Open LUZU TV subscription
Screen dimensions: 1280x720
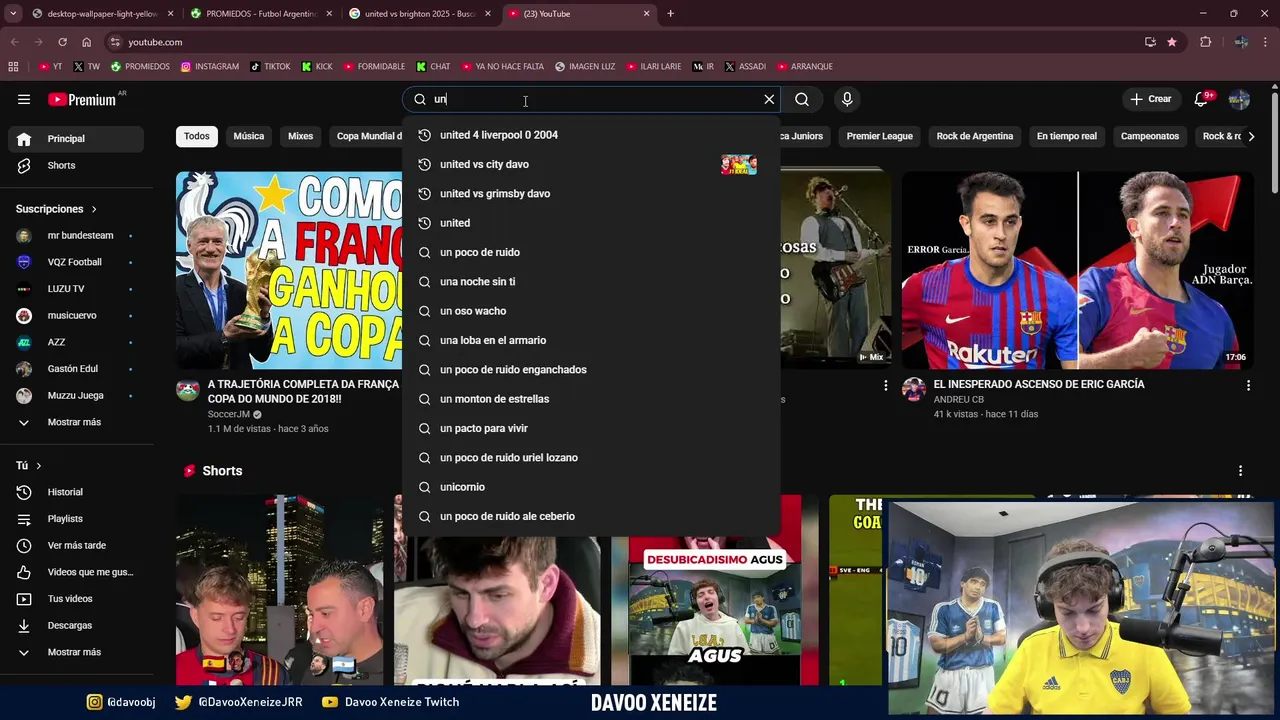coord(76,289)
